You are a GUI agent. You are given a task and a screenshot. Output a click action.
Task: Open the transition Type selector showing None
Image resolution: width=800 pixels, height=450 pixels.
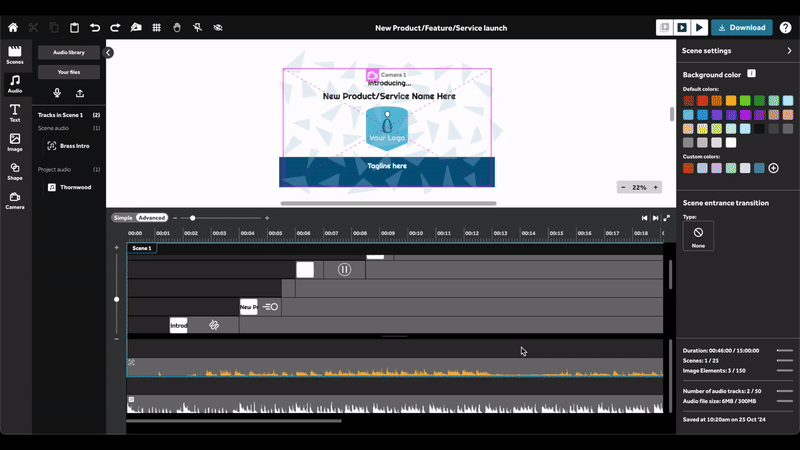(698, 236)
